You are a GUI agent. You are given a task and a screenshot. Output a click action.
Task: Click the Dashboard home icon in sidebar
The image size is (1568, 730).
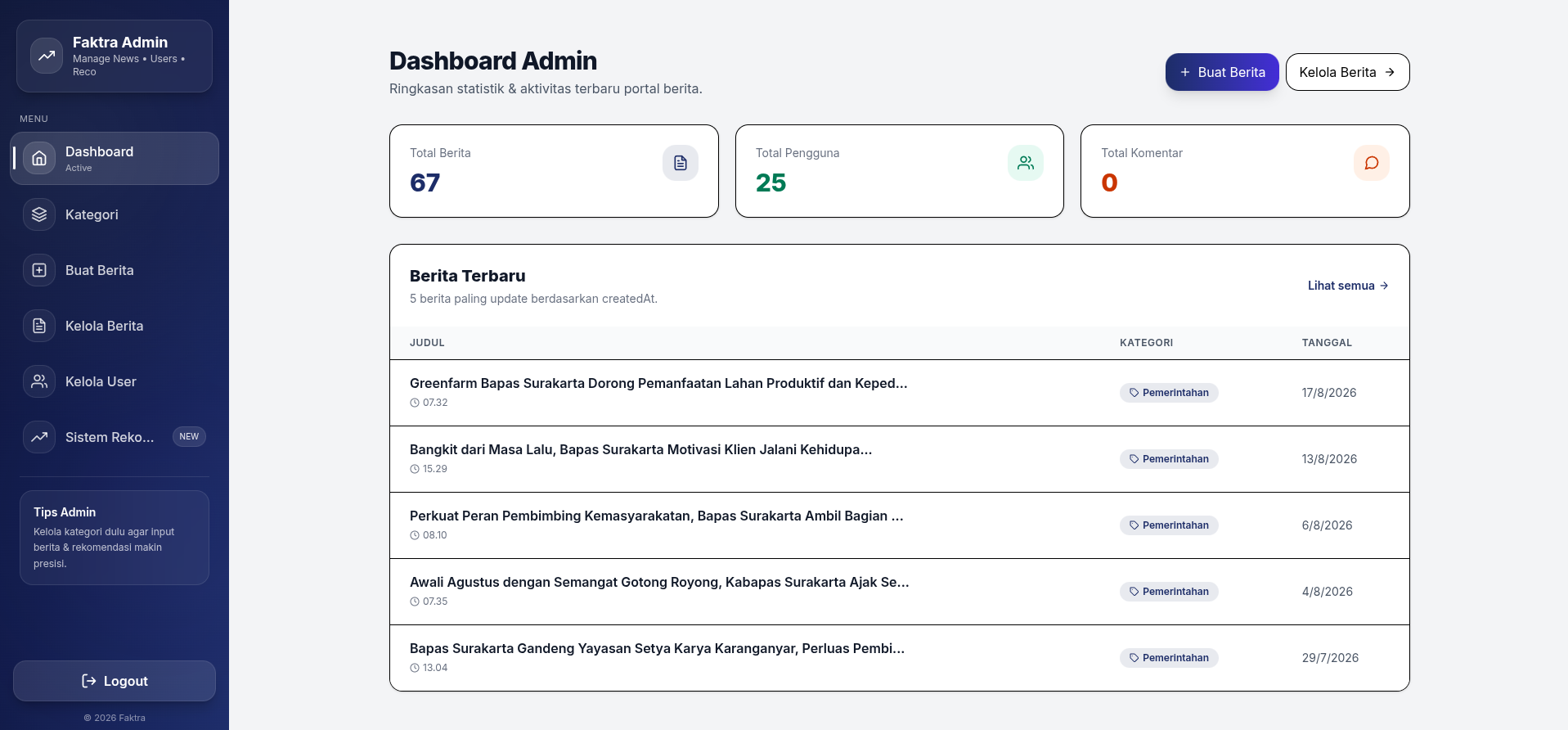point(39,158)
